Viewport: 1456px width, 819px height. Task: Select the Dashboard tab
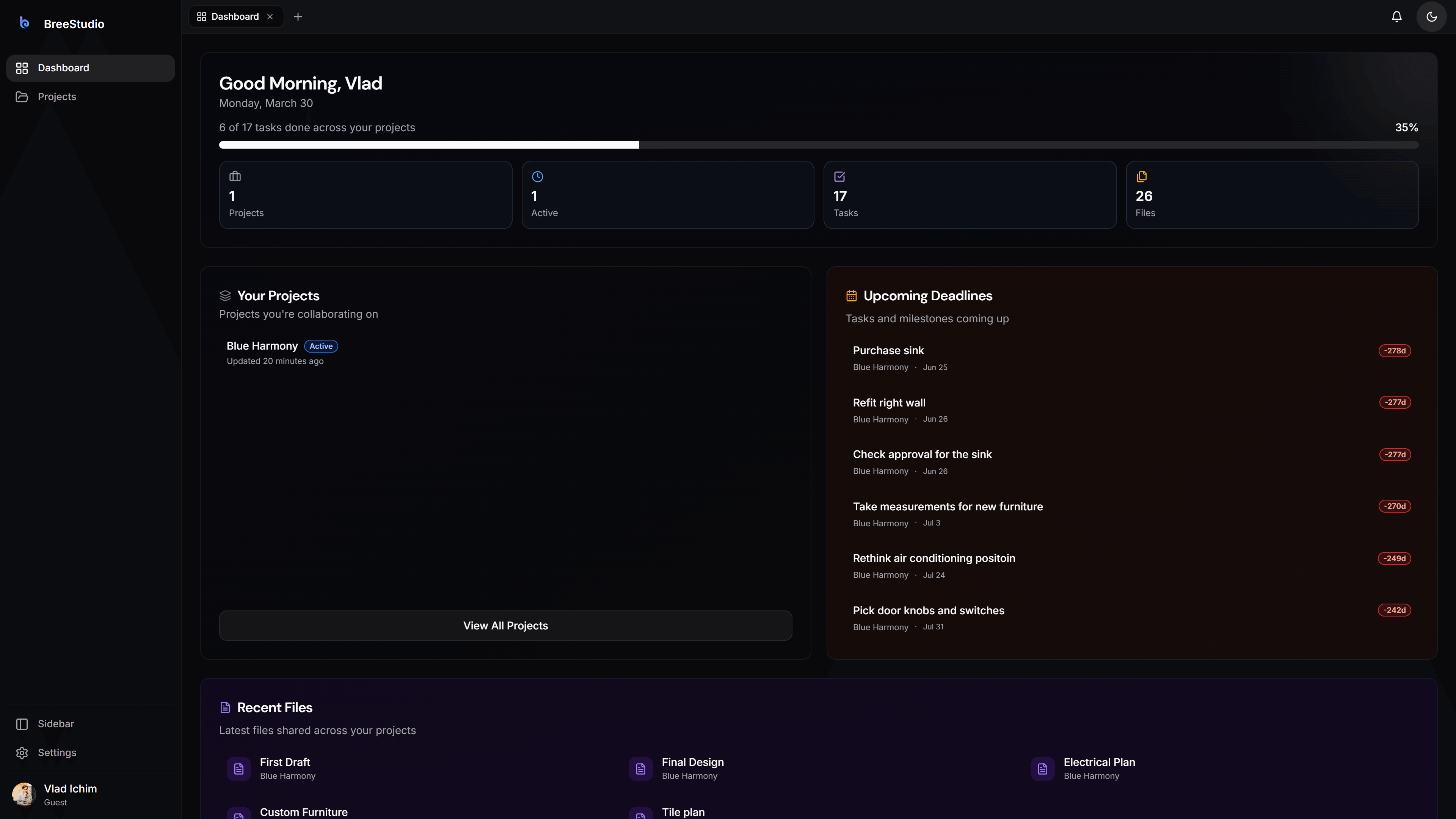(235, 16)
